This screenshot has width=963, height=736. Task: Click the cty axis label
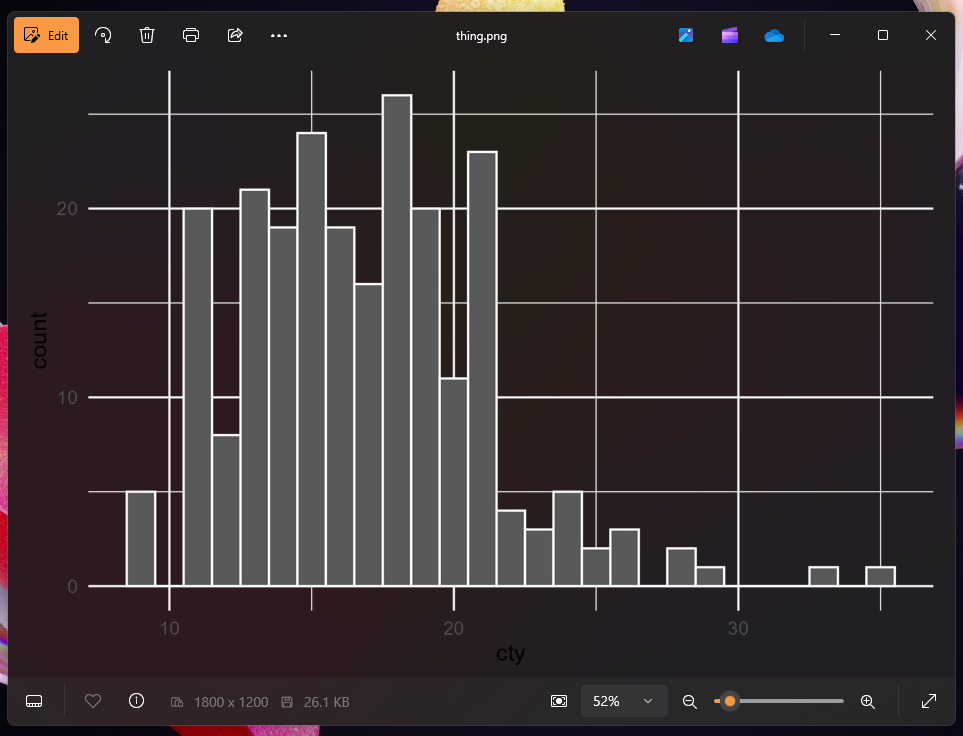pyautogui.click(x=510, y=653)
